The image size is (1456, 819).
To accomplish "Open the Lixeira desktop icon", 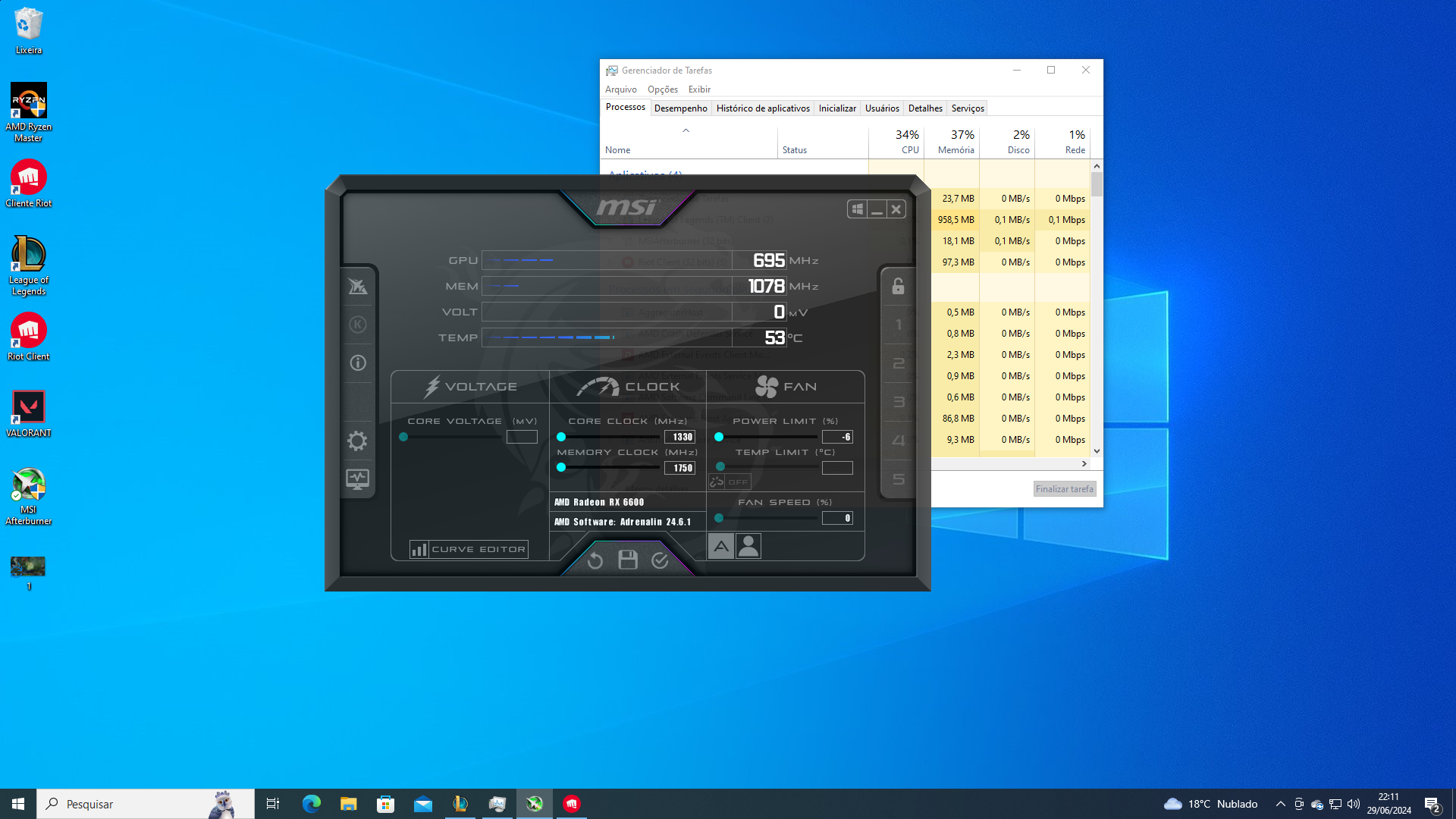I will point(29,30).
